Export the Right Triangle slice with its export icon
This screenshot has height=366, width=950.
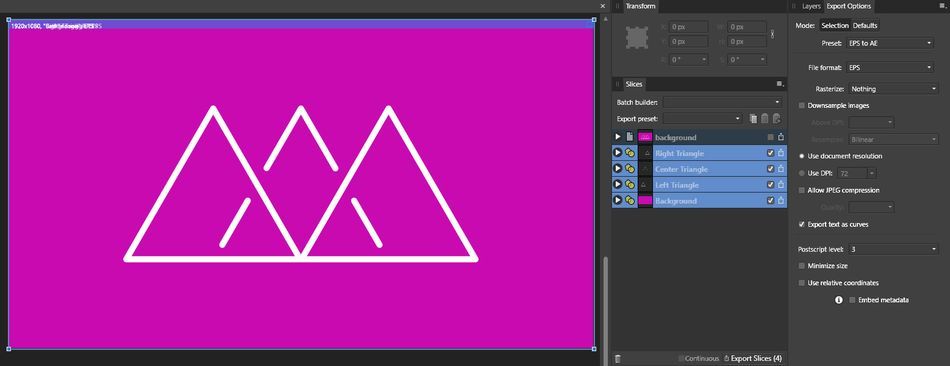point(781,153)
